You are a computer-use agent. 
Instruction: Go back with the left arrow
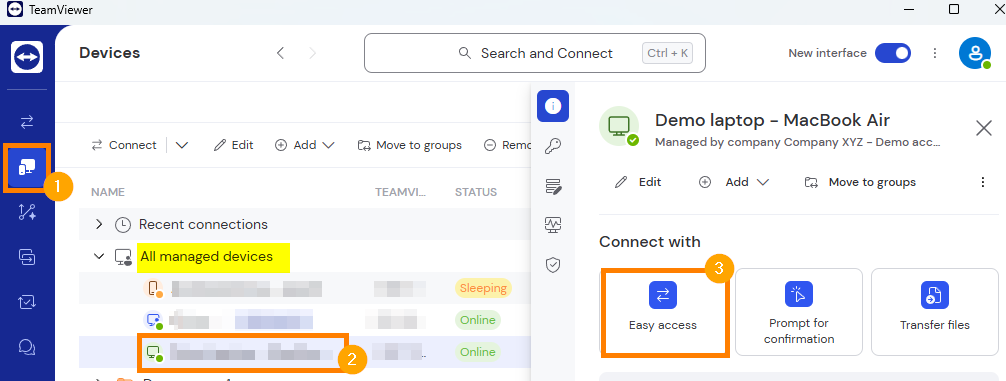tap(280, 53)
